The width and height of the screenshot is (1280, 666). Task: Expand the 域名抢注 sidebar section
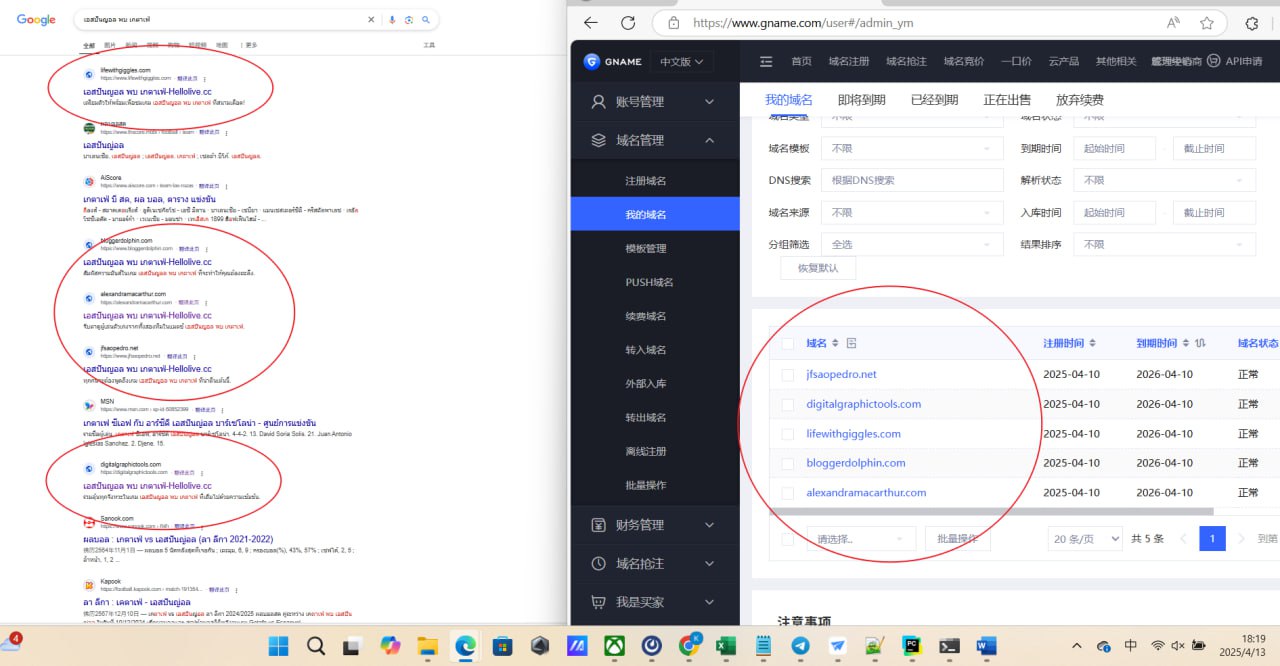pyautogui.click(x=654, y=564)
